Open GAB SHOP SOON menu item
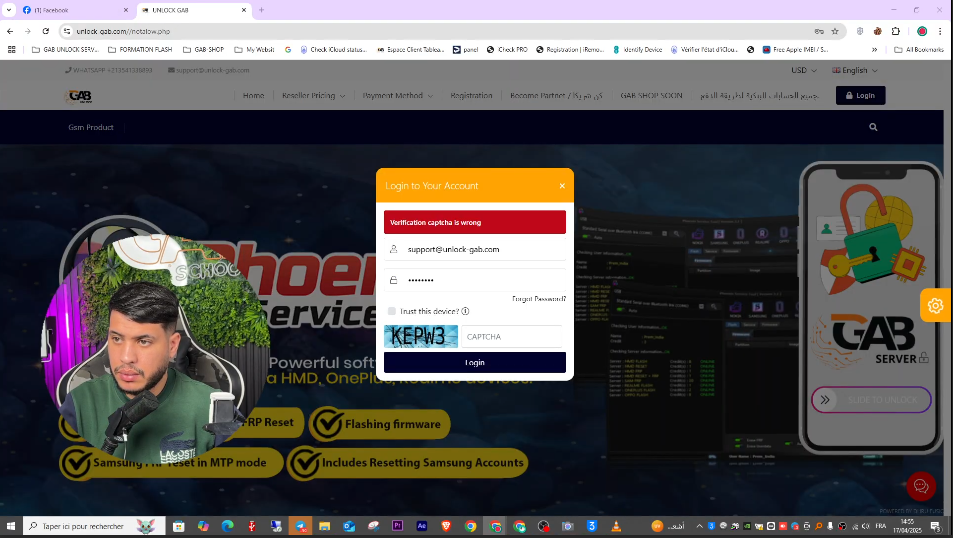This screenshot has width=953, height=538. 651,95
